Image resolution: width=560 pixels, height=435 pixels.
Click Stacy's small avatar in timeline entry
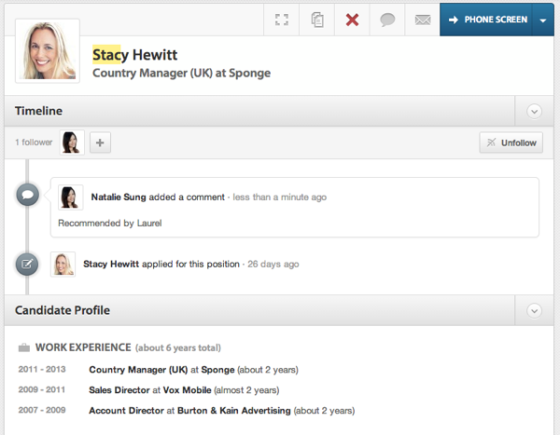(x=63, y=264)
